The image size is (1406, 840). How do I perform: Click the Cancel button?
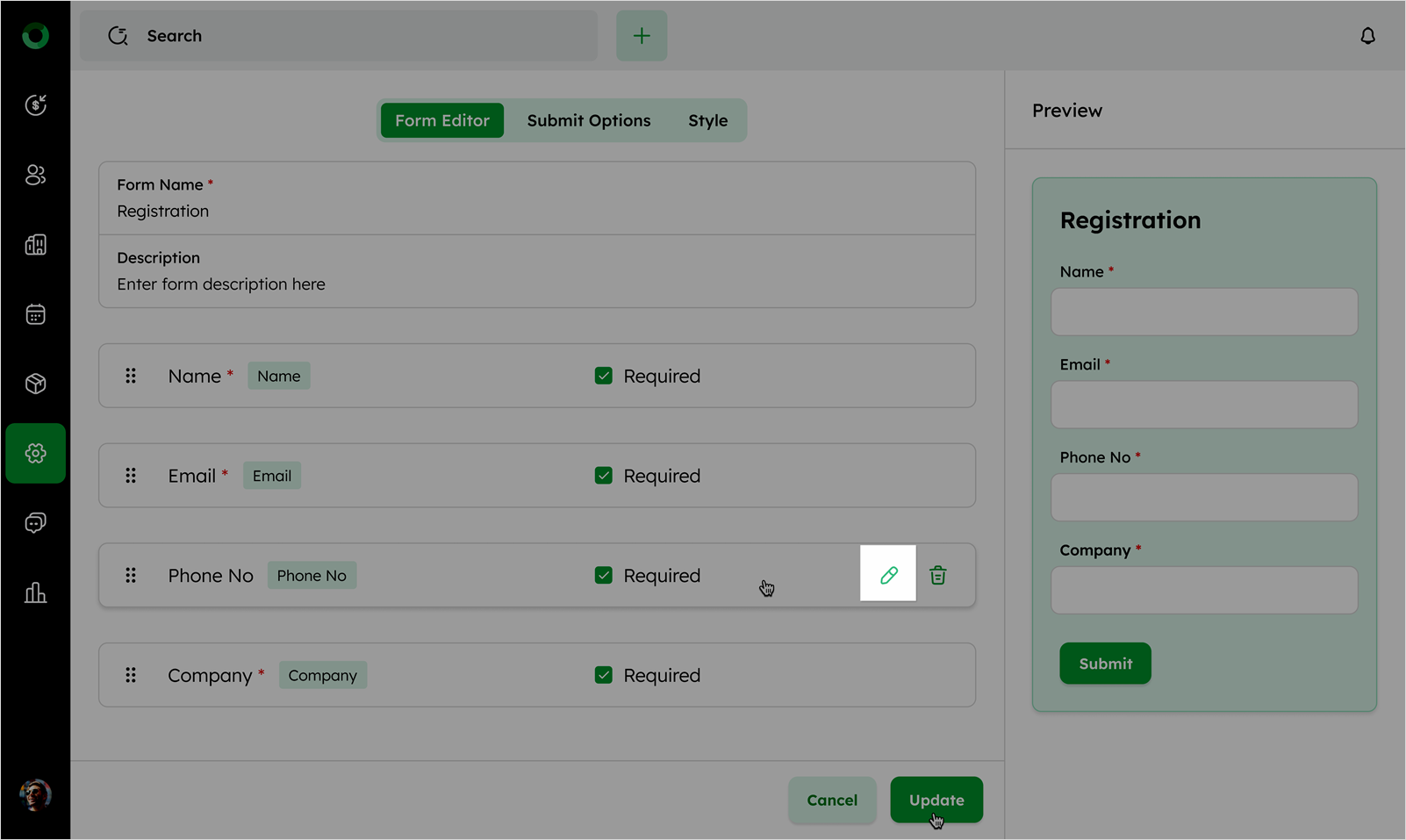pyautogui.click(x=831, y=800)
